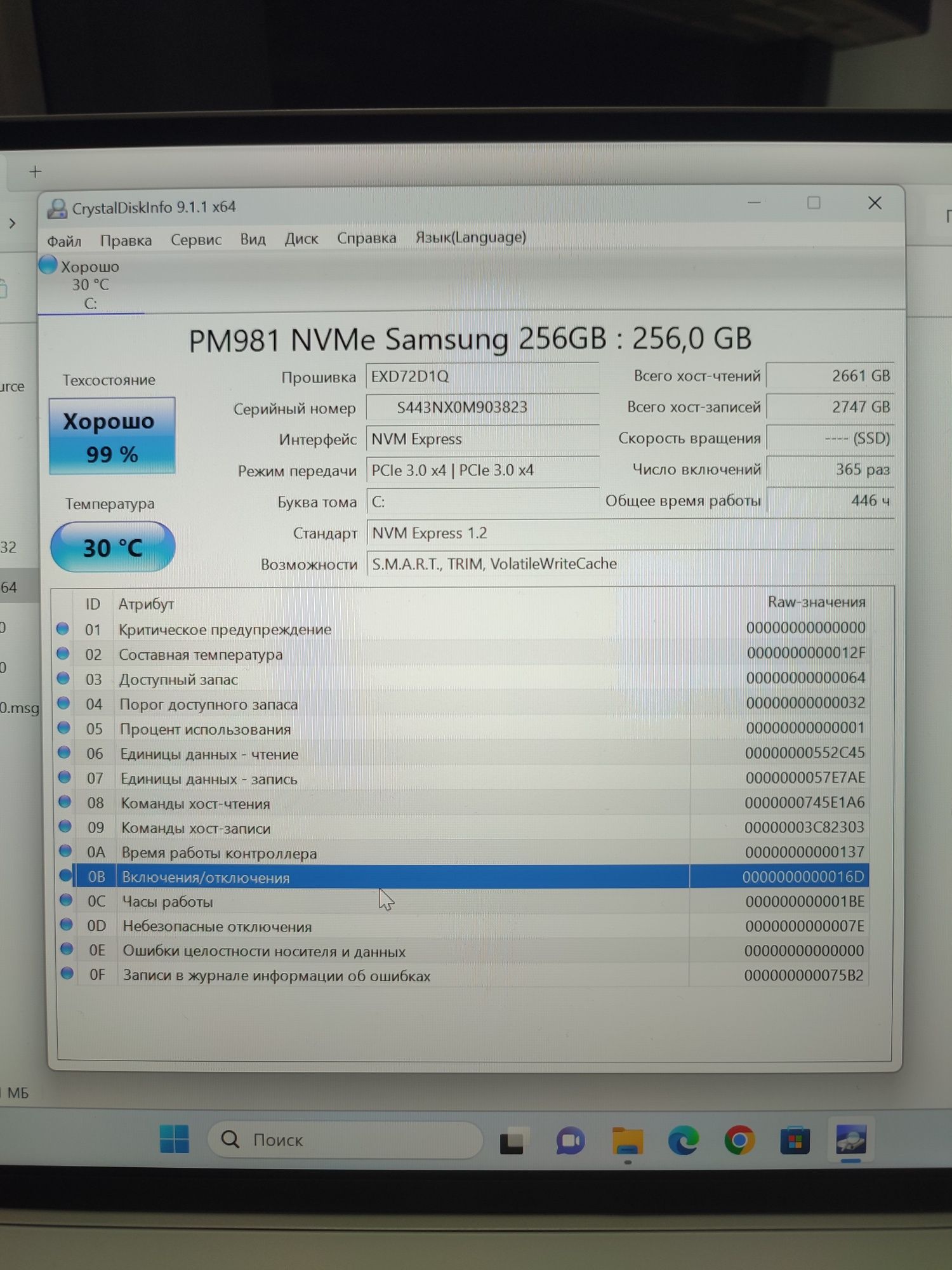Select the Доступный запас attribute name
Screen dimensions: 952x1270
[178, 679]
